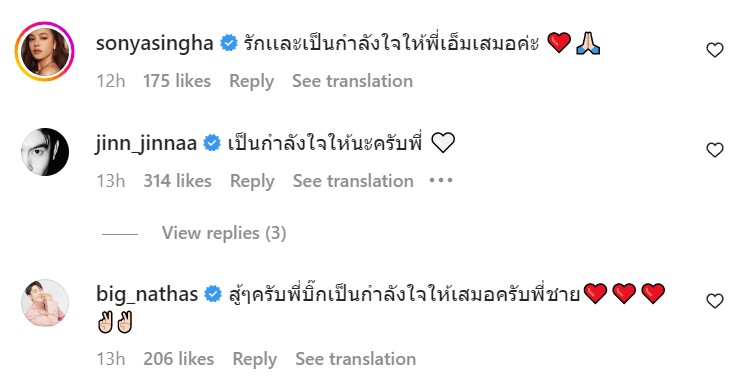Like sonyasingha's comment with the heart icon

[714, 50]
